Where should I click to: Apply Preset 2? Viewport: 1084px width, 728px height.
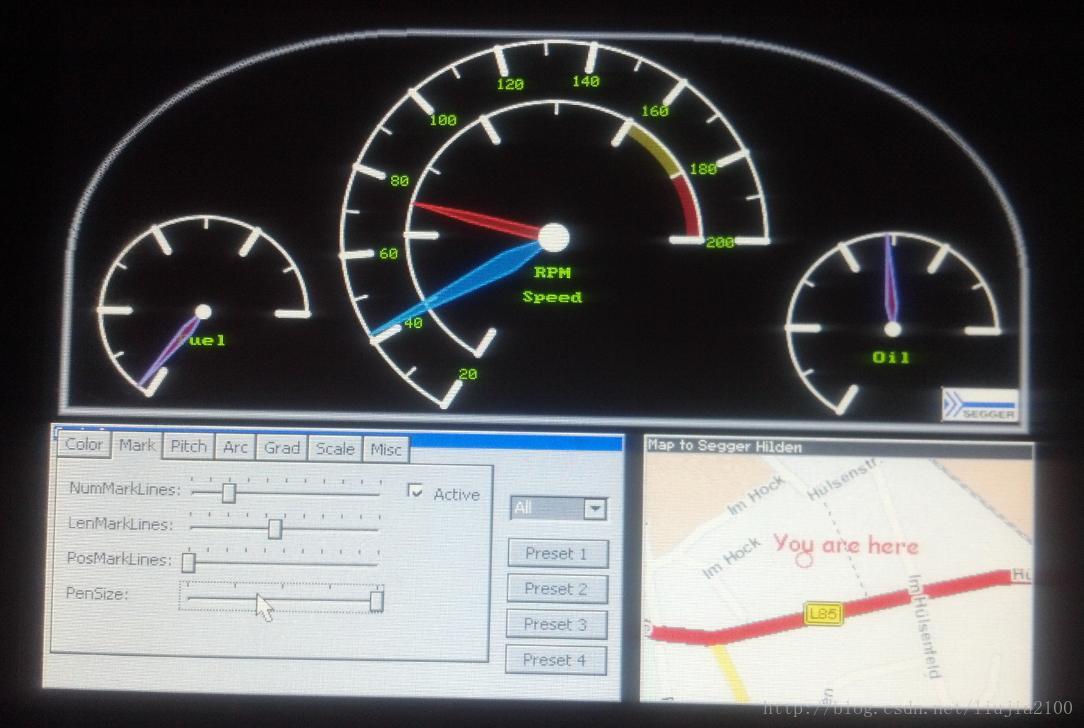[557, 589]
